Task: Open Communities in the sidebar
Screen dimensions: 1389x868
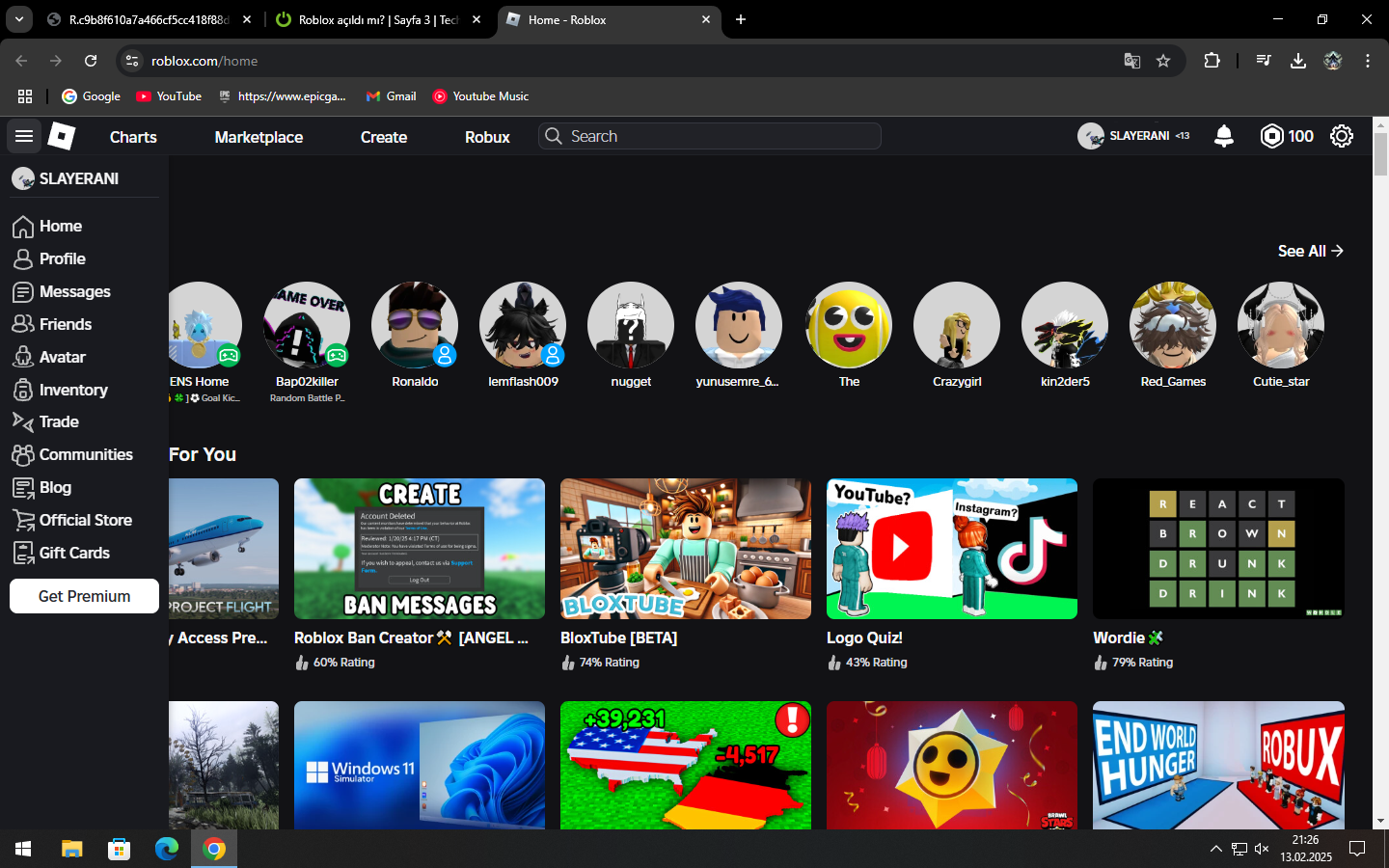Action: 84,454
